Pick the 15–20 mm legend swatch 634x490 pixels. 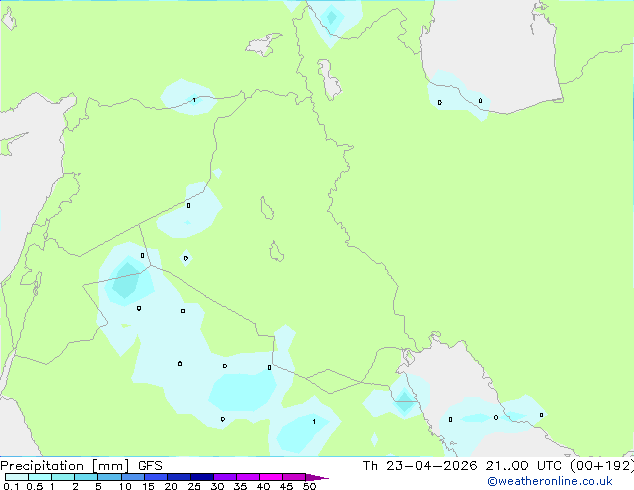(x=156, y=477)
